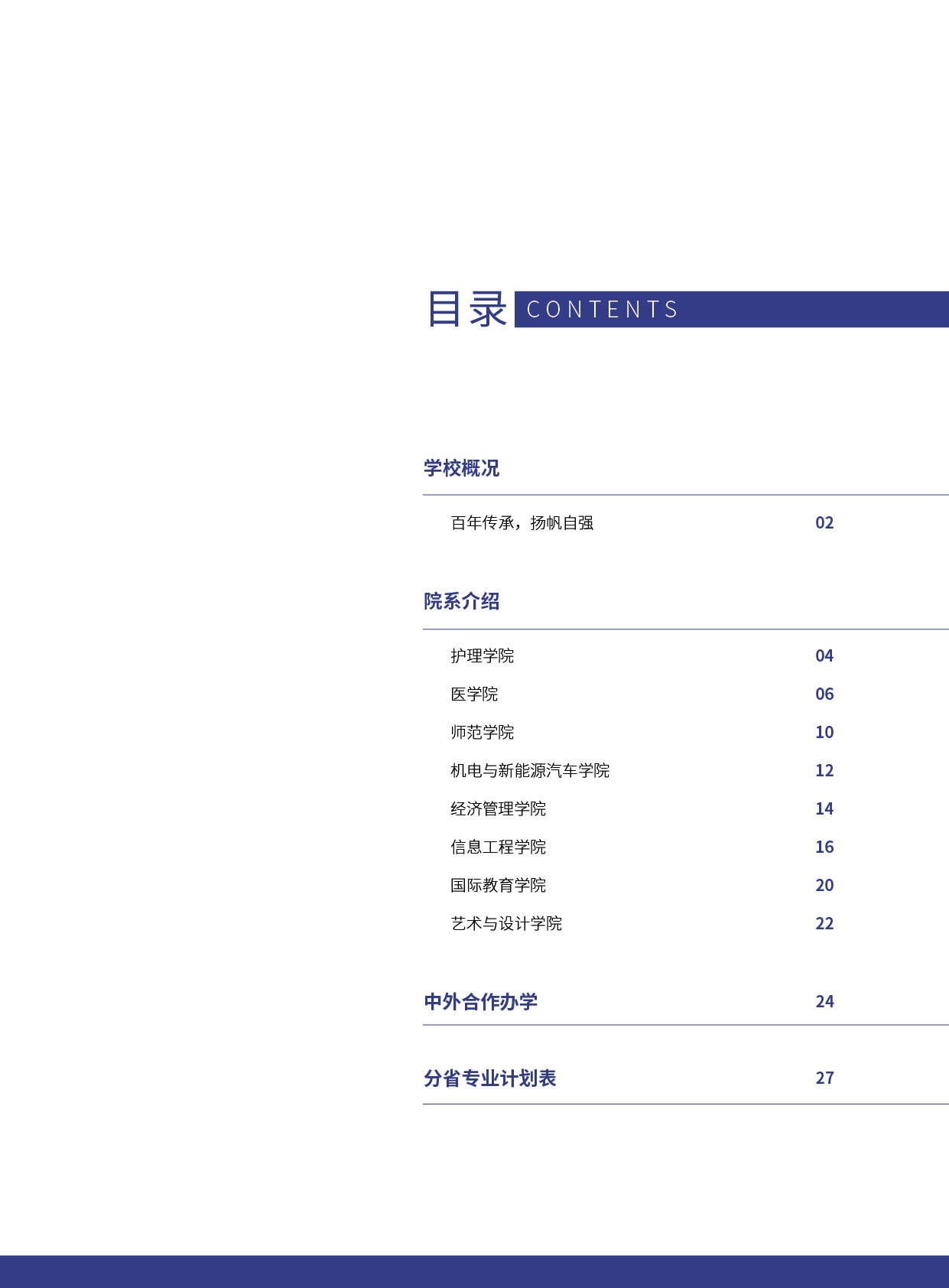
Task: Go to the 分省专业计划表 section
Action: [x=489, y=1078]
